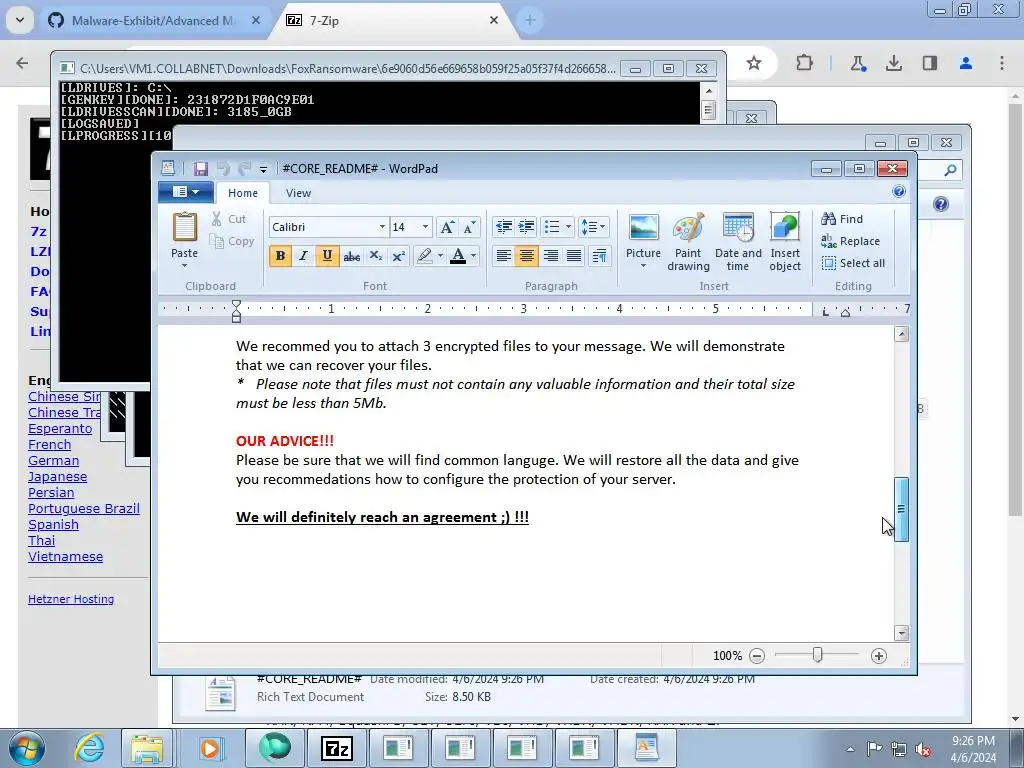Open the bullet list style dropdown arrow
Viewport: 1024px width, 768px height.
pos(568,227)
